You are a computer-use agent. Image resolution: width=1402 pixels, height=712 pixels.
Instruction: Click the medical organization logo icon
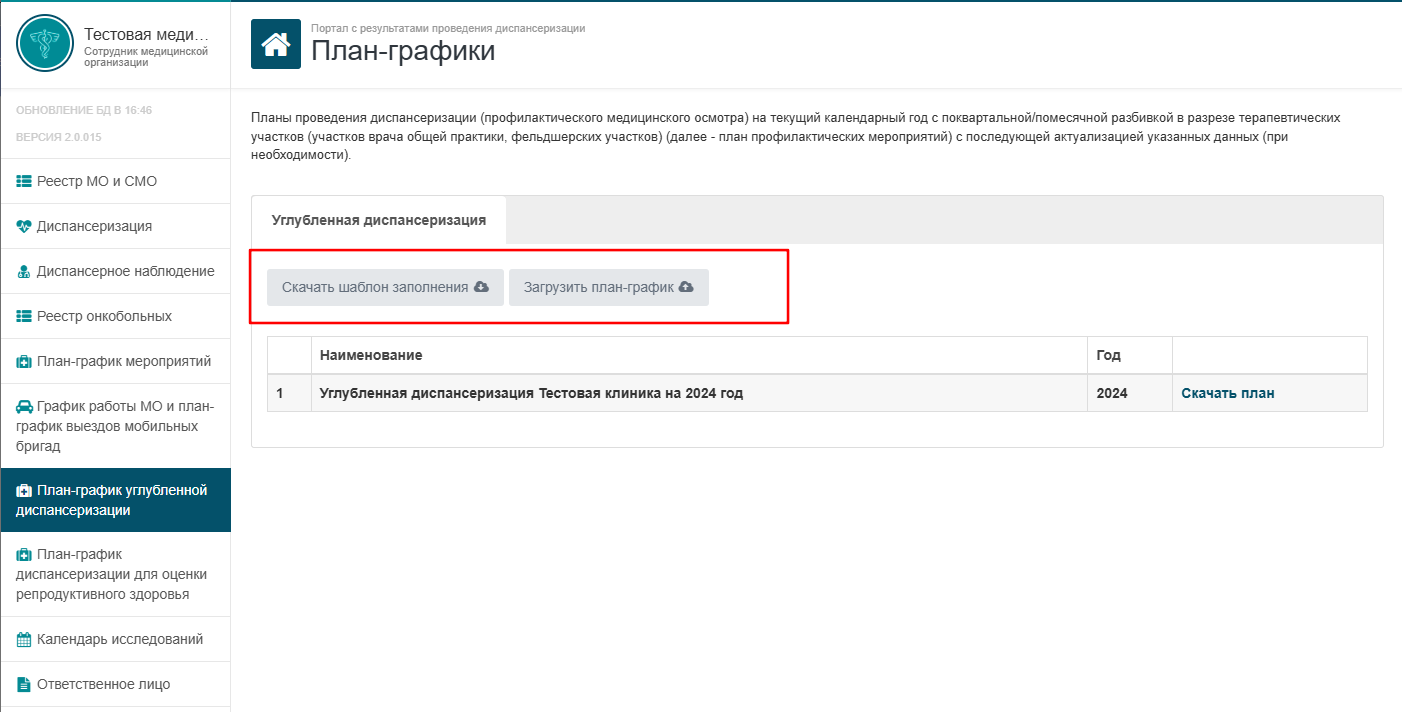pos(45,44)
